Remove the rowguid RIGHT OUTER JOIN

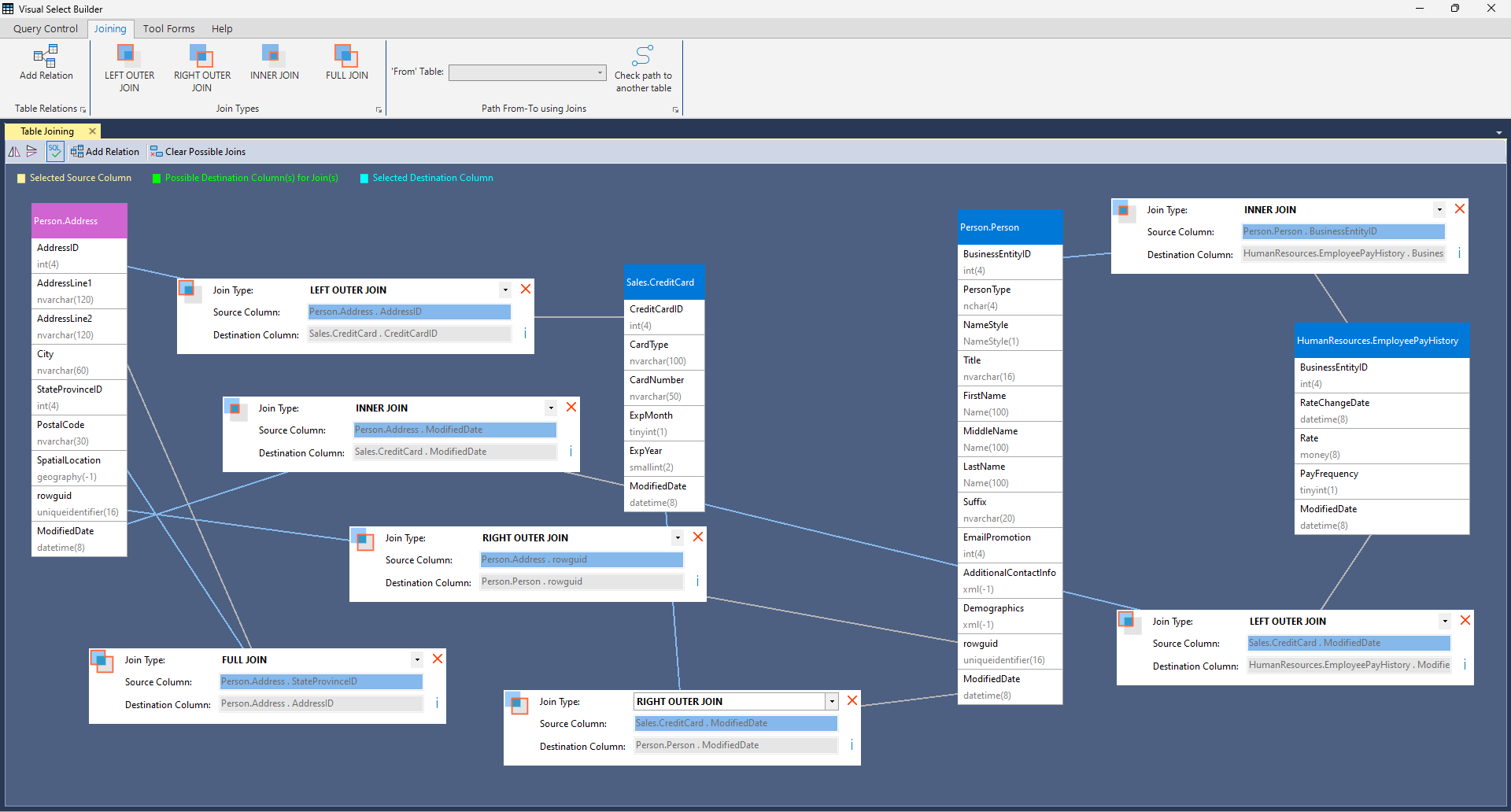click(x=698, y=537)
